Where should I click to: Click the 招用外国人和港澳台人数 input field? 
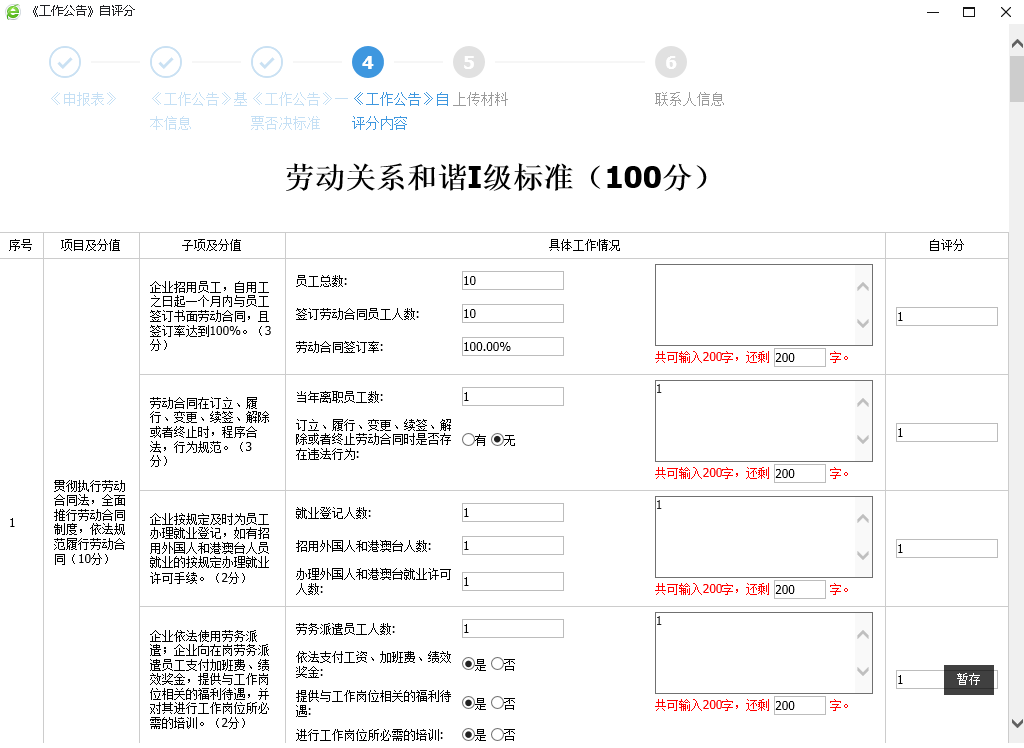click(x=513, y=545)
